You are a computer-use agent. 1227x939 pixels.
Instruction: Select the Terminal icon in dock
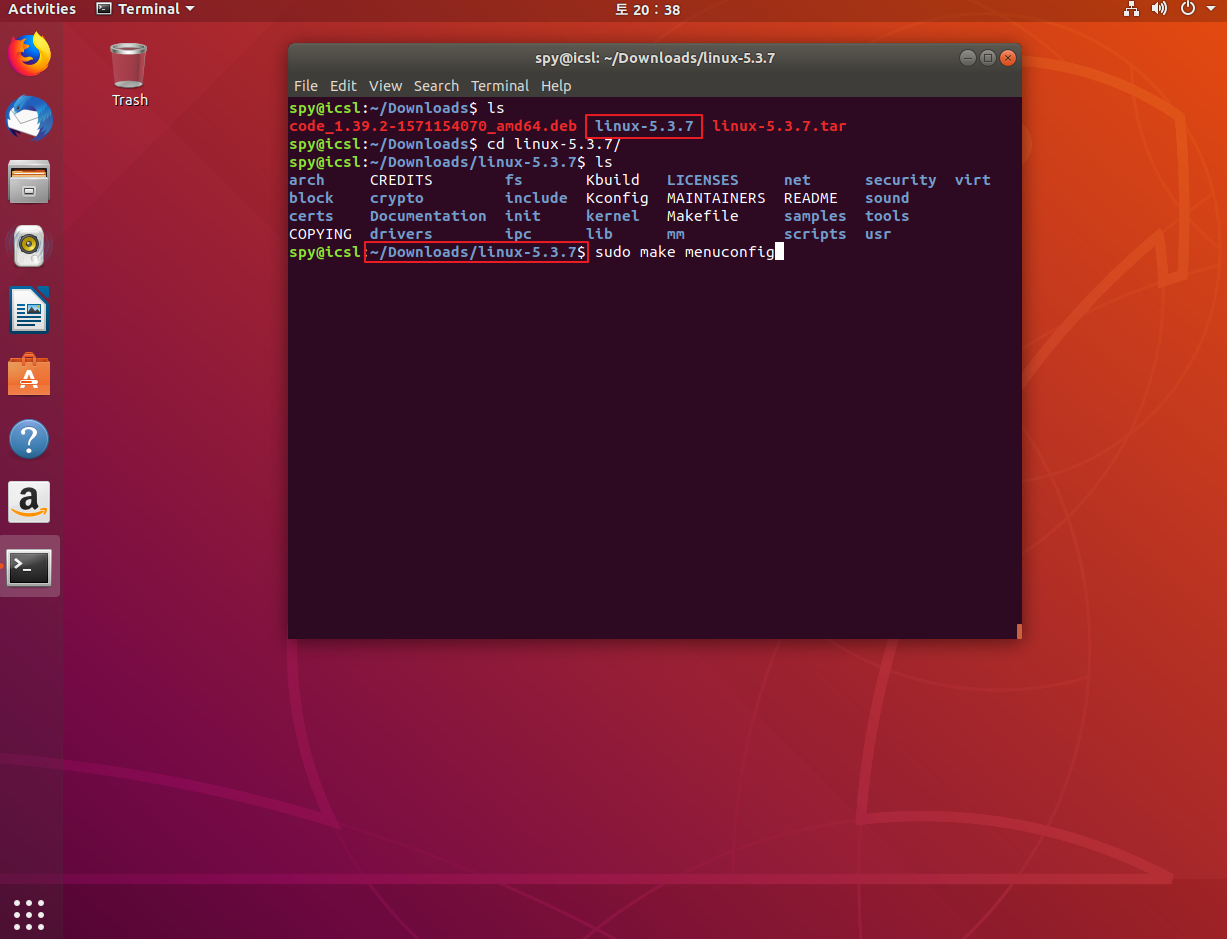tap(29, 567)
